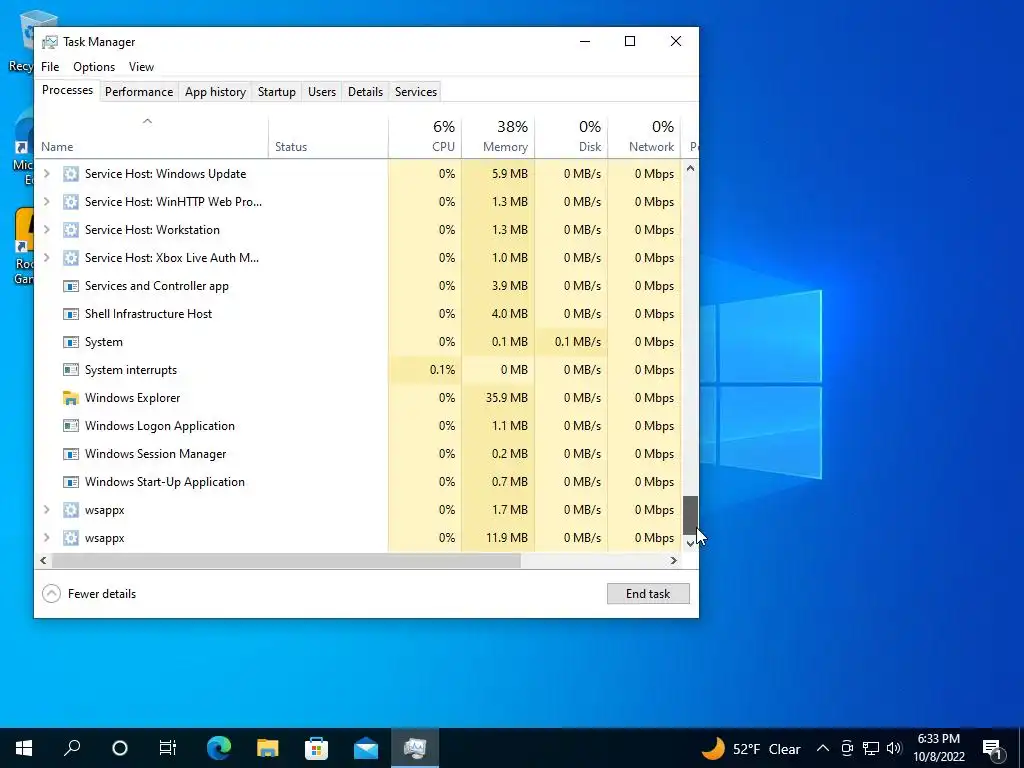Sort by the Disk column header

point(571,137)
